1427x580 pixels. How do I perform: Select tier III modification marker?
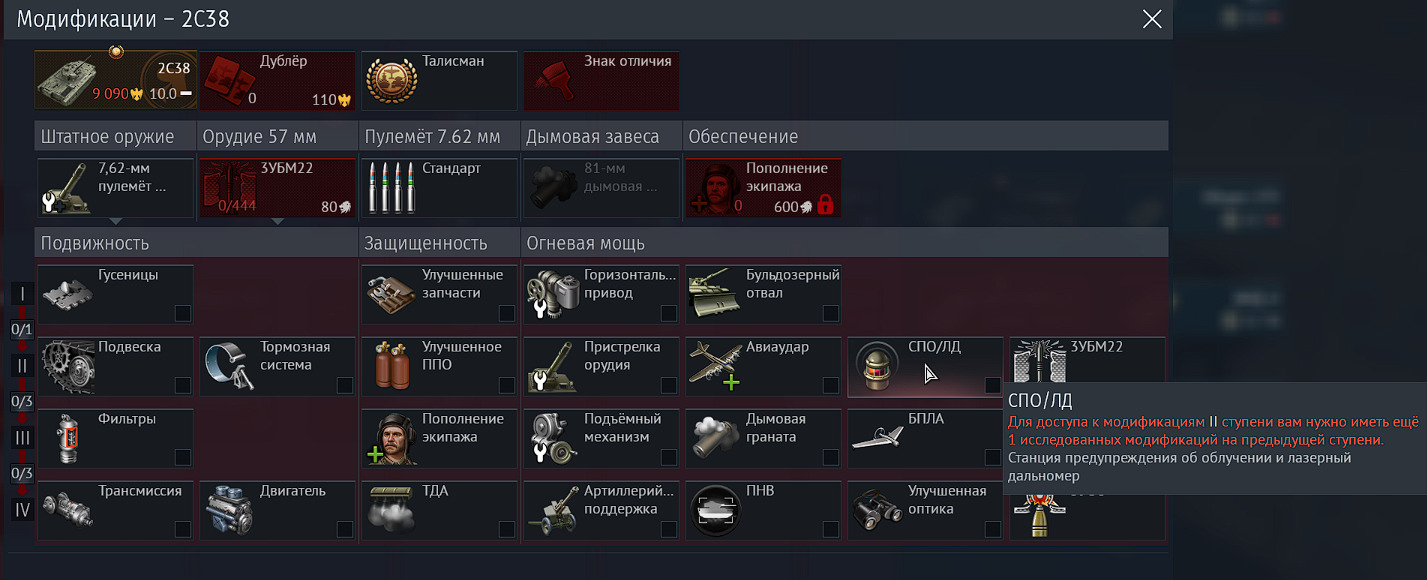pos(22,438)
